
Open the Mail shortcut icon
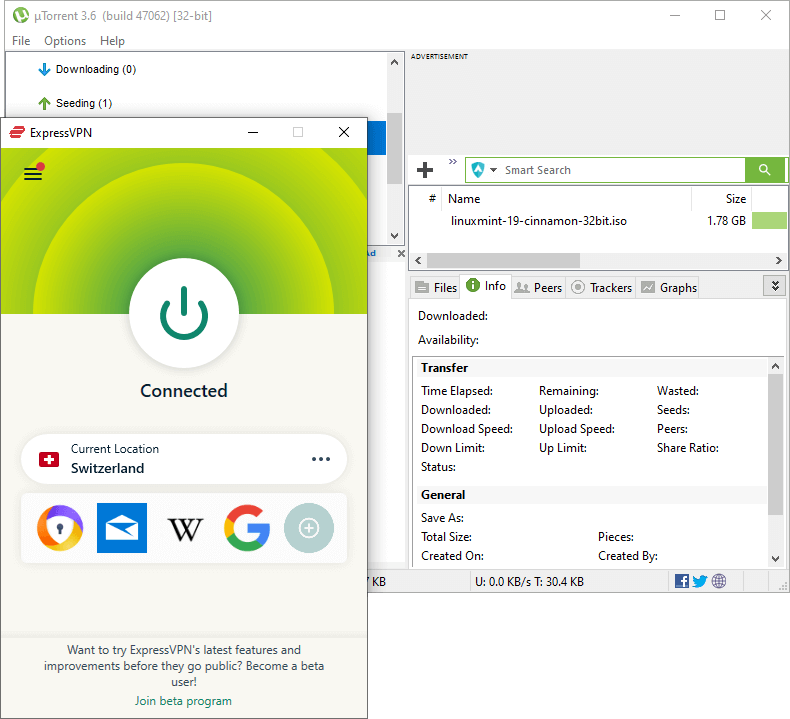[122, 528]
